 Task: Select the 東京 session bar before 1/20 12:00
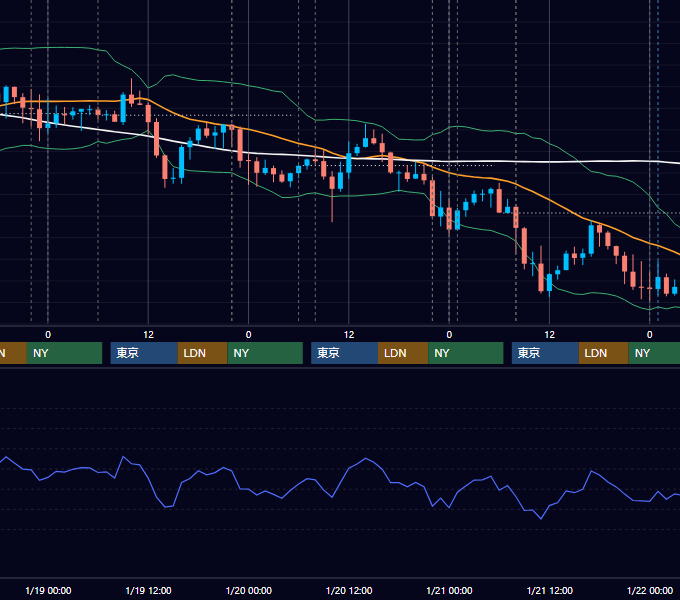344,353
